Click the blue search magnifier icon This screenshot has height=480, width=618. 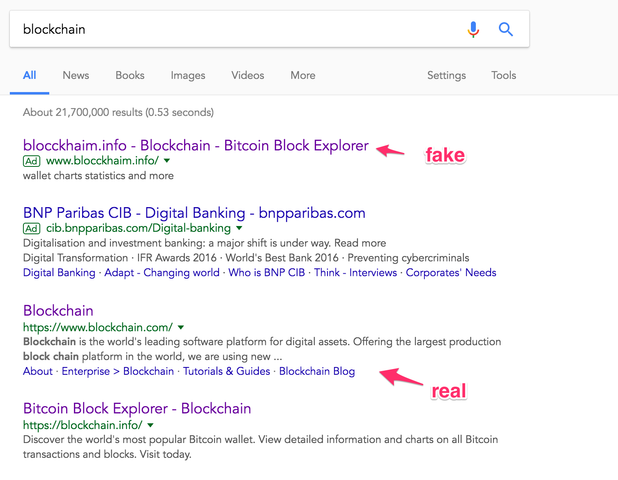coord(506,30)
